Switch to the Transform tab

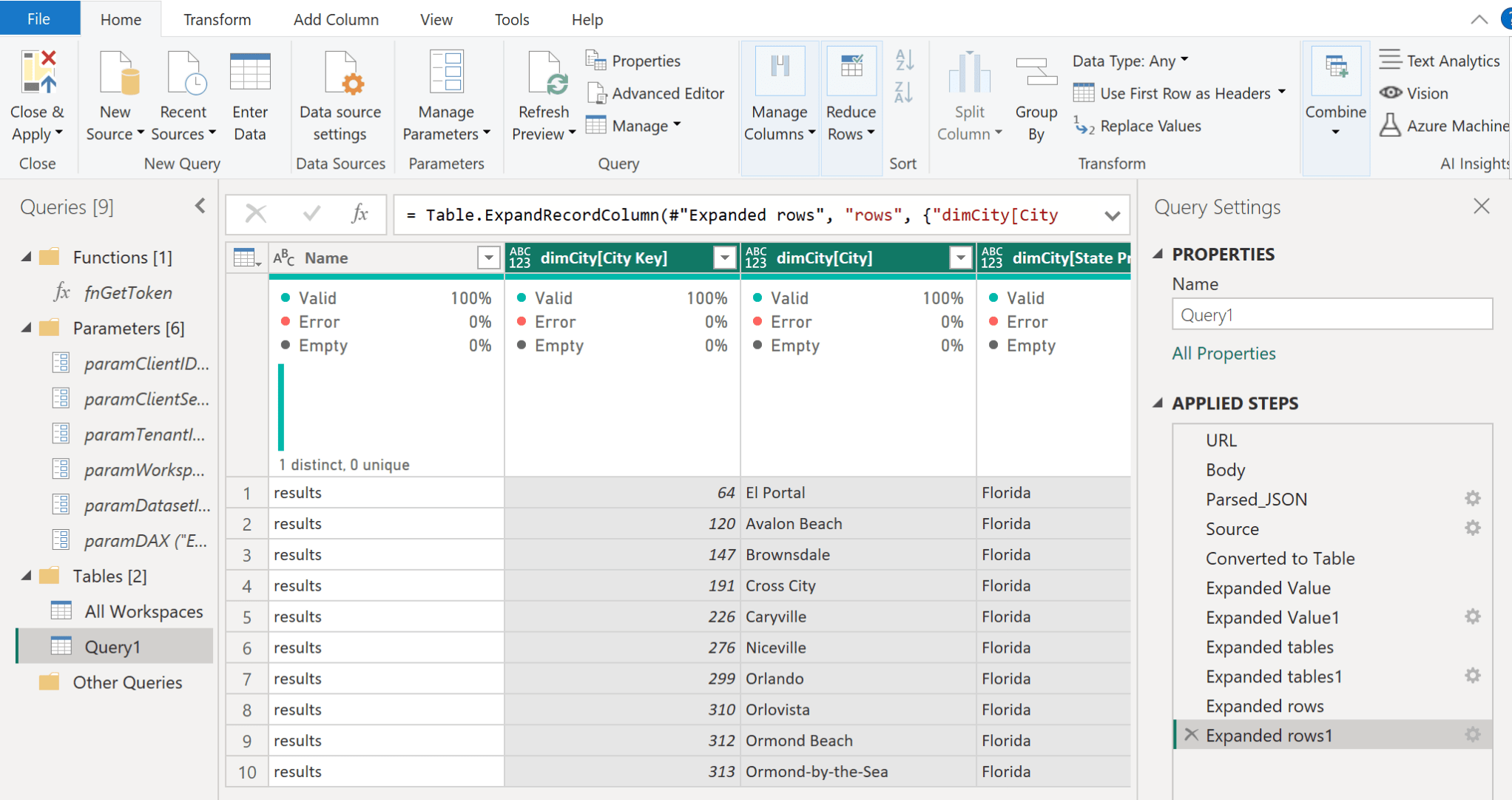[x=216, y=19]
